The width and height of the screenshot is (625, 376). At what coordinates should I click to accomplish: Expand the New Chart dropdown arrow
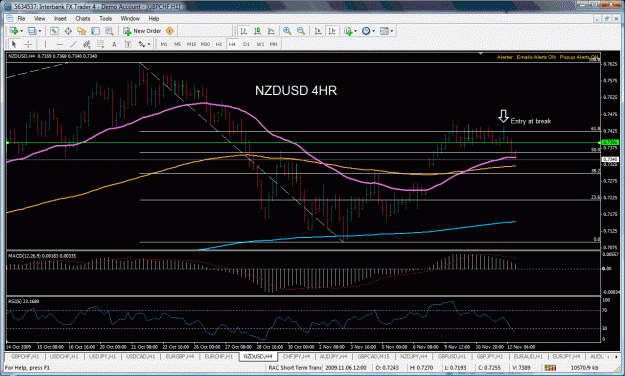21,31
